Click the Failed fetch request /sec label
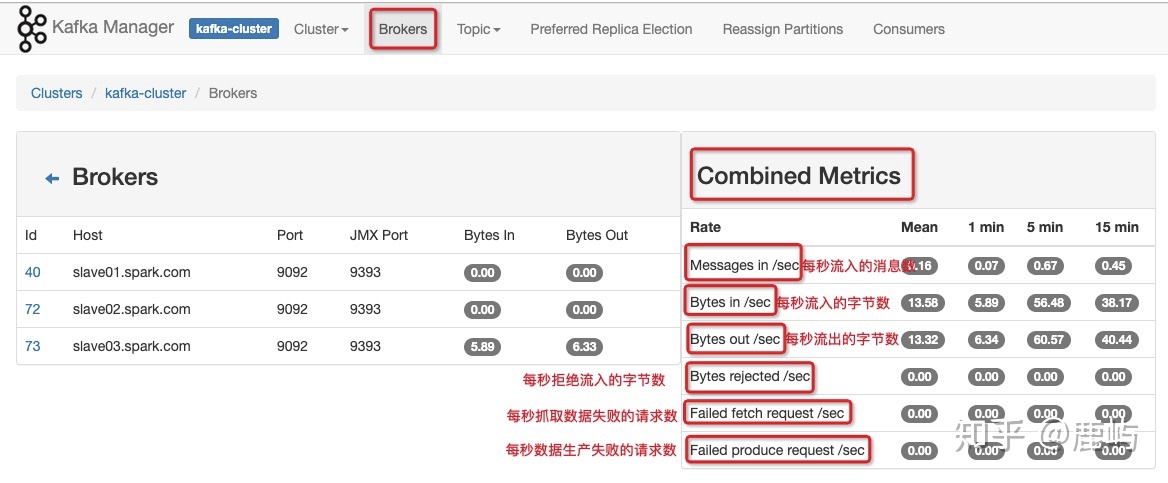Viewport: 1168px width, 483px height. coord(767,413)
